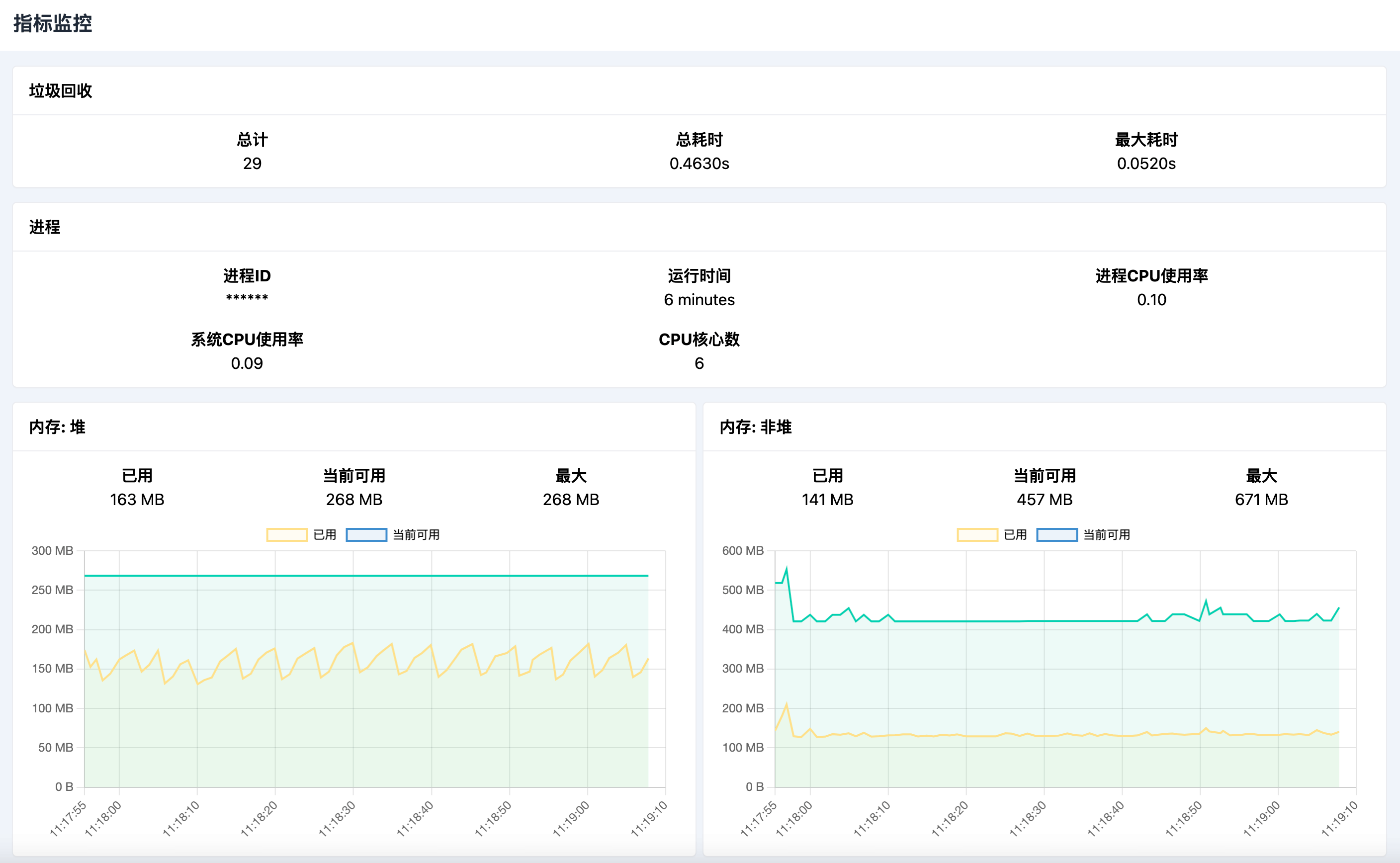Select heap 当前可用 value 268 MB
Viewport: 1400px width, 863px height.
coord(354,500)
